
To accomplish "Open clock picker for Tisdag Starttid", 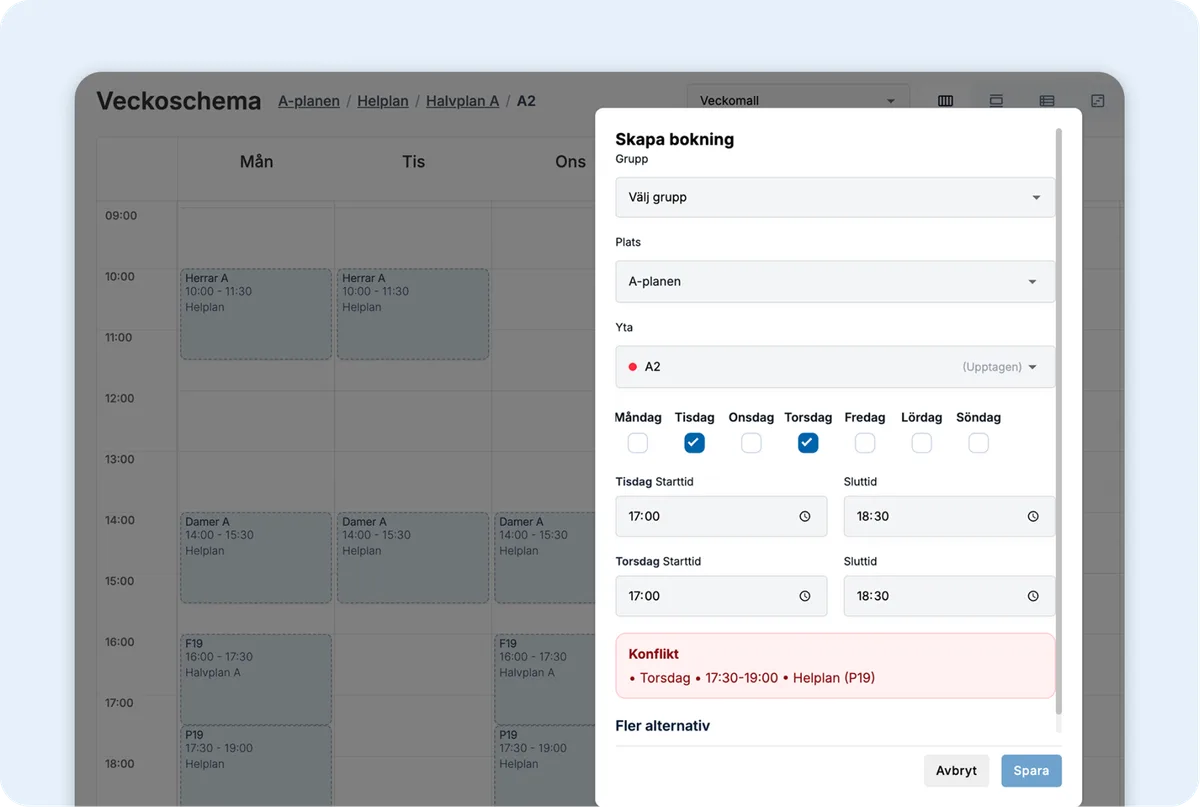I will [805, 517].
